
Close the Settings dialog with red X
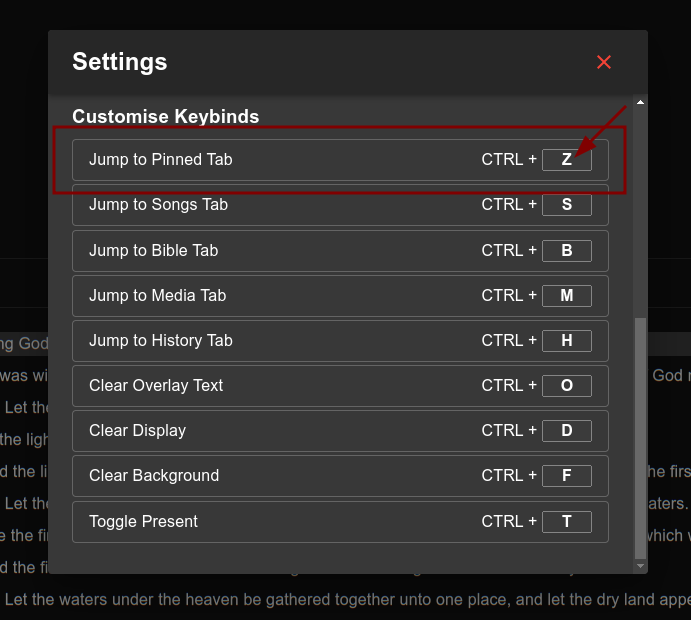click(x=604, y=62)
